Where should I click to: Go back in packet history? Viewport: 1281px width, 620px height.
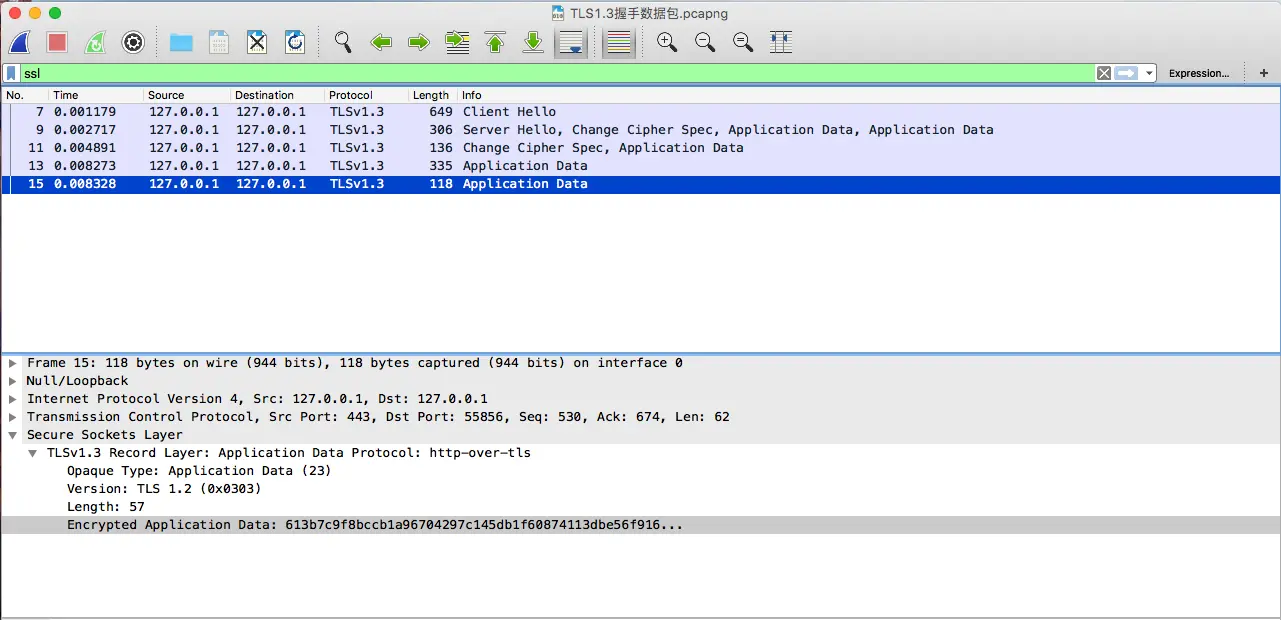381,42
